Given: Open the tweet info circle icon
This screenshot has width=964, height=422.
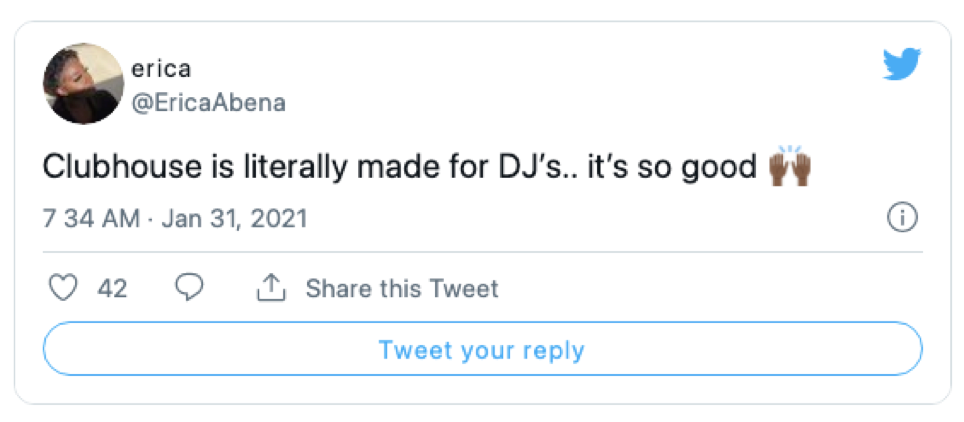Looking at the screenshot, I should (x=902, y=218).
